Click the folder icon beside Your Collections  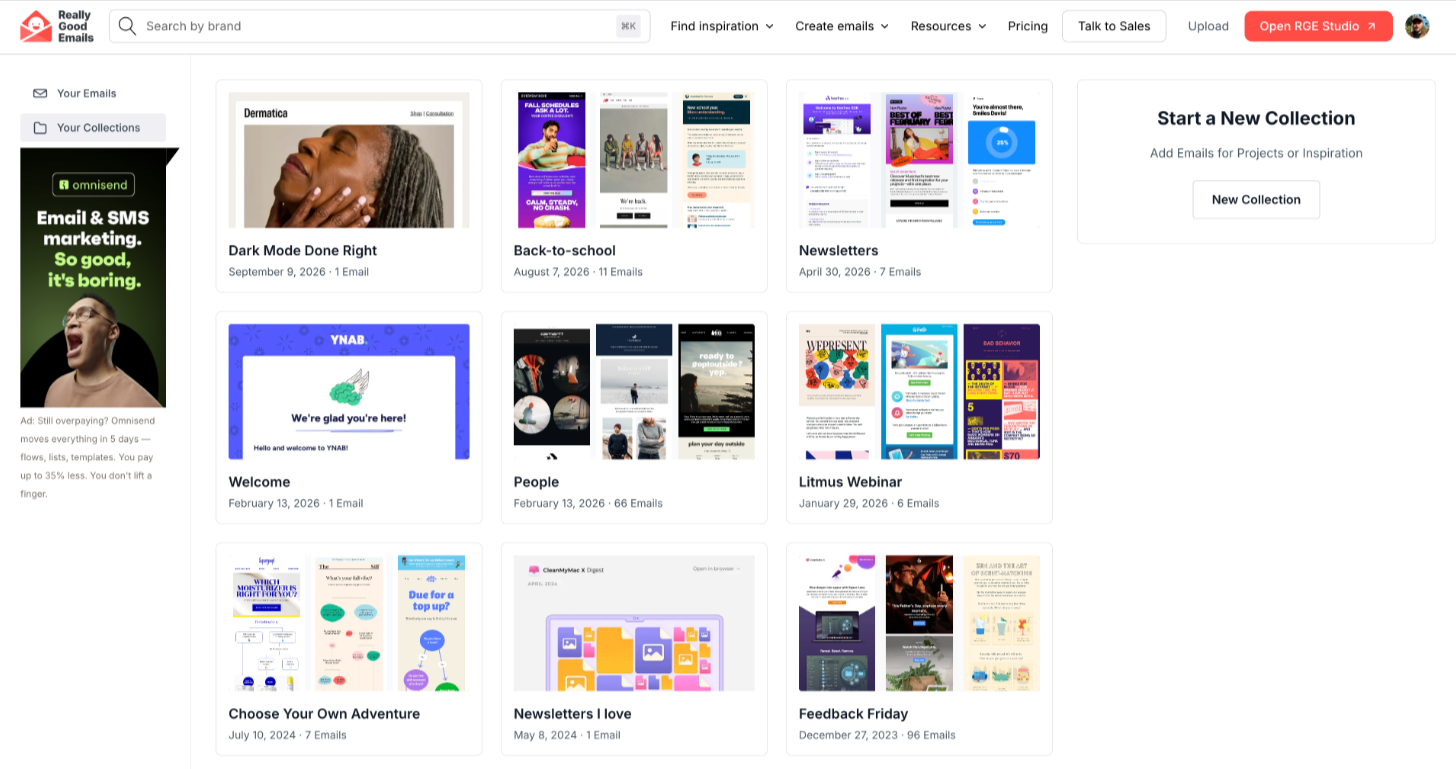click(40, 128)
